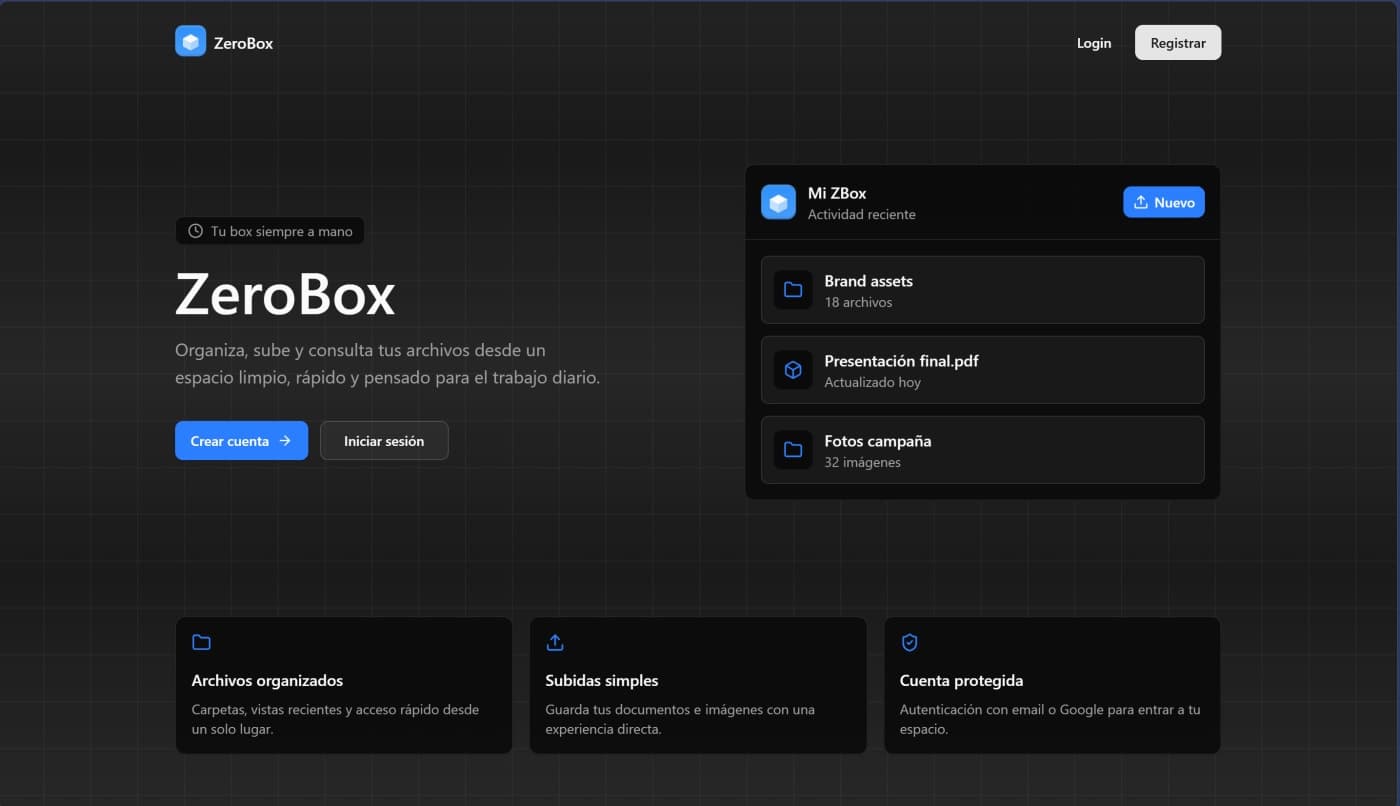
Task: Click the 'Archivos organizados' card title
Action: coord(267,680)
